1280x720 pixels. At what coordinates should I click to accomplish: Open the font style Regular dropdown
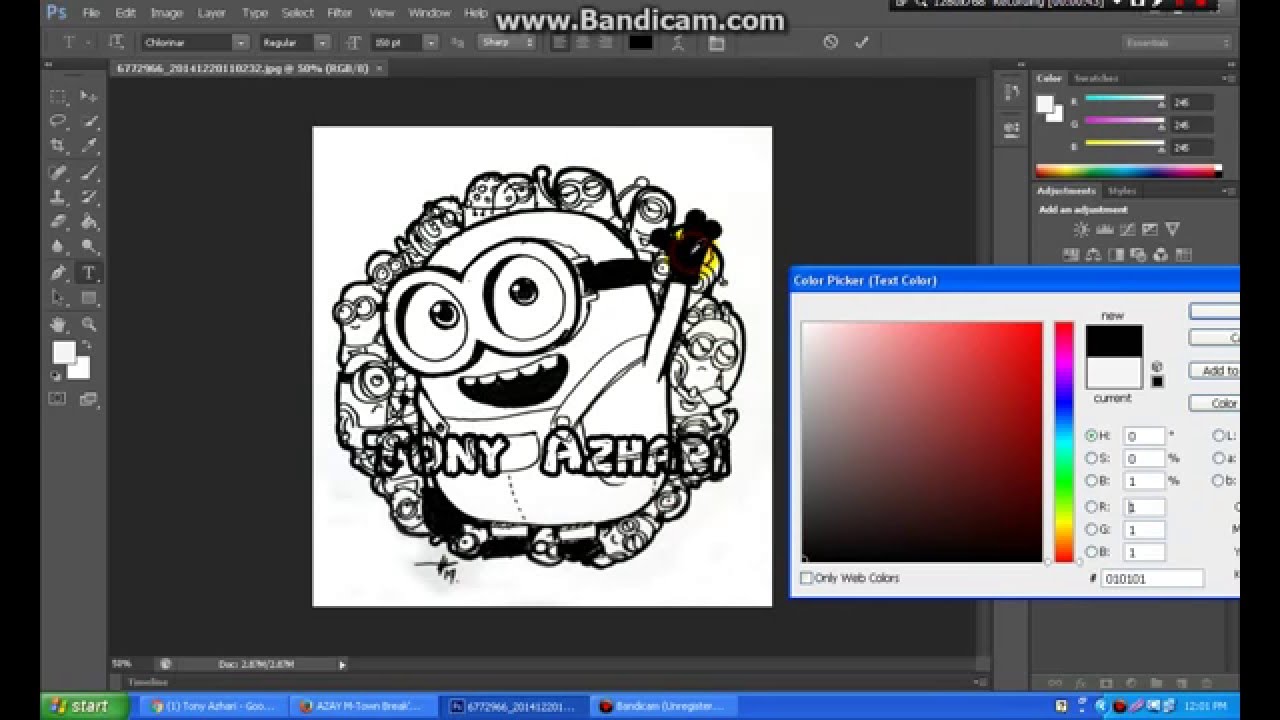click(x=322, y=42)
